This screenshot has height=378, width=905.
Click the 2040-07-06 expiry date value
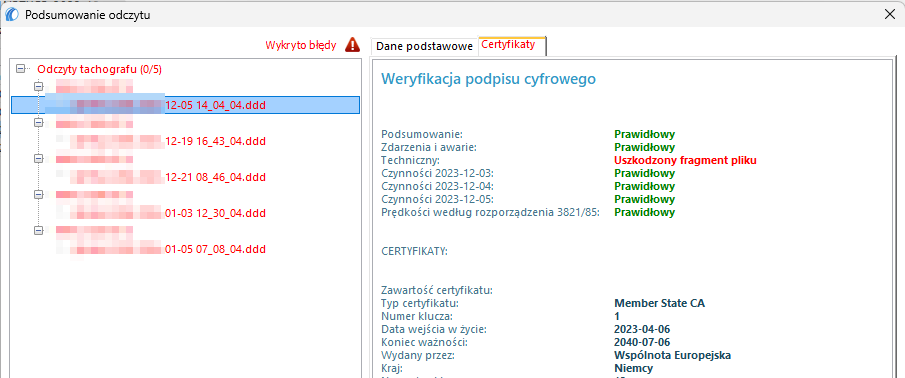point(642,342)
